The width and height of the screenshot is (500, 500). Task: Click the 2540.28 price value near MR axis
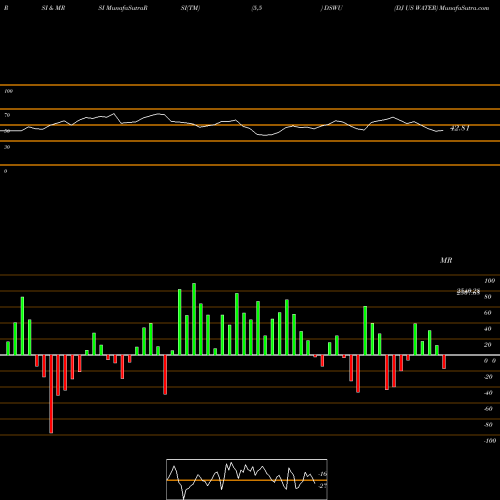tap(468, 291)
